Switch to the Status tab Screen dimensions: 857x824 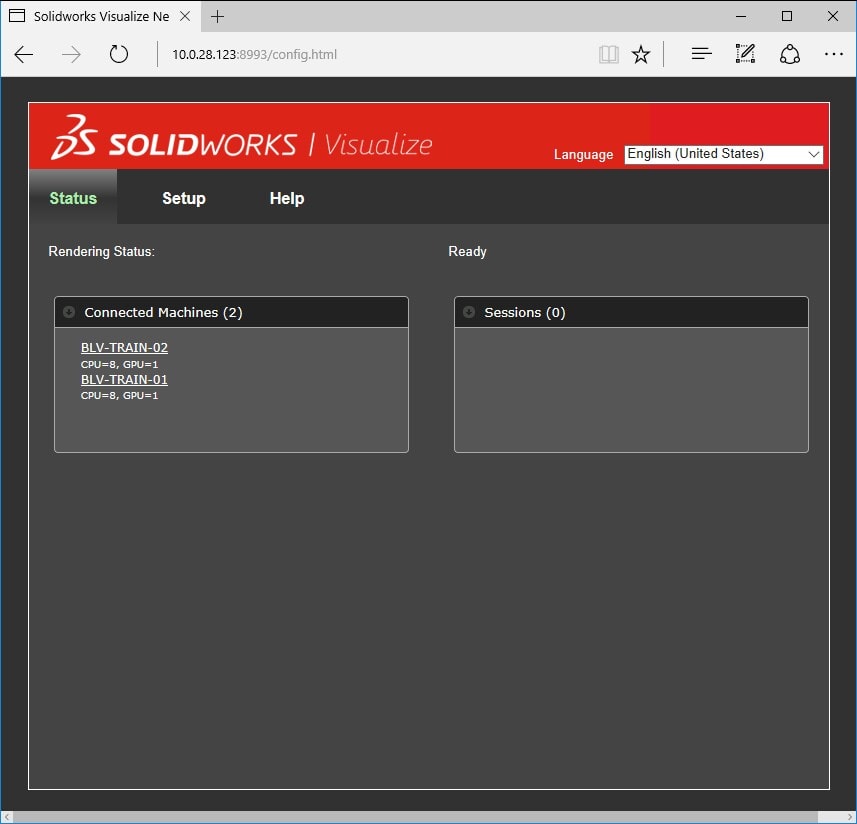tap(73, 198)
